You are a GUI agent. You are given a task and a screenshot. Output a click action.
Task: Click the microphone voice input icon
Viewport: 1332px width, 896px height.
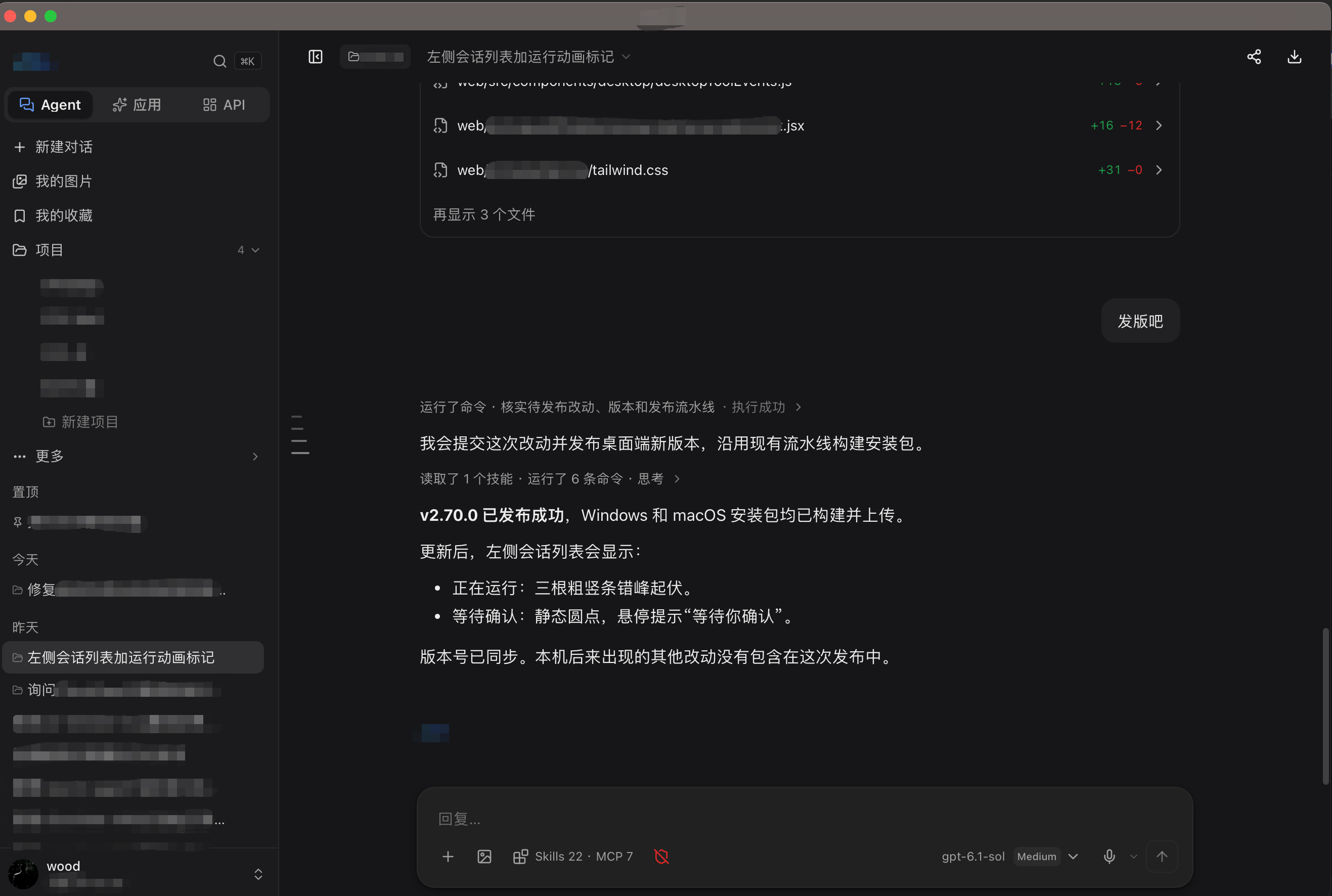pos(1109,856)
